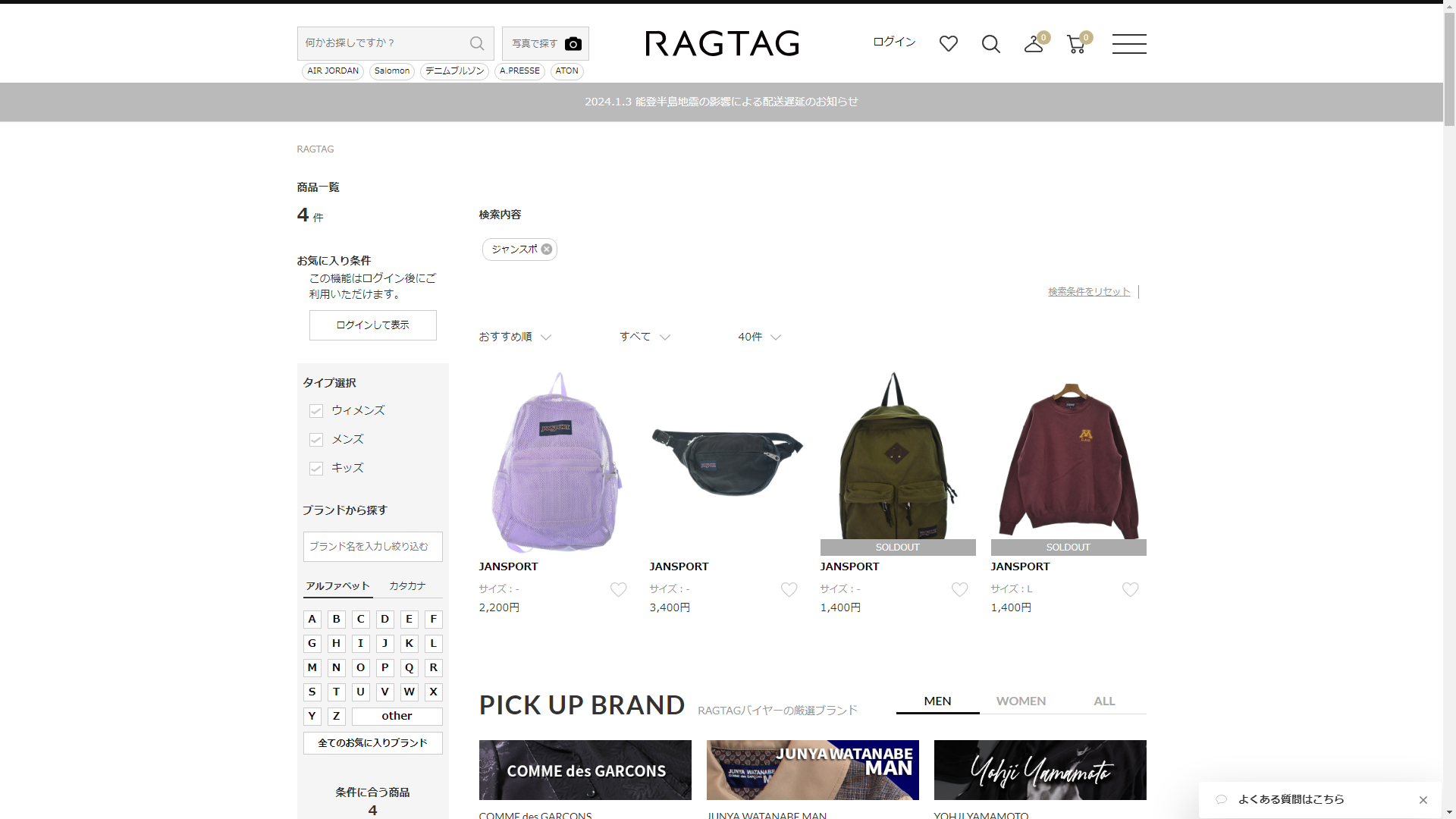Select the WOMEN pick up brand tab

[x=1021, y=701]
